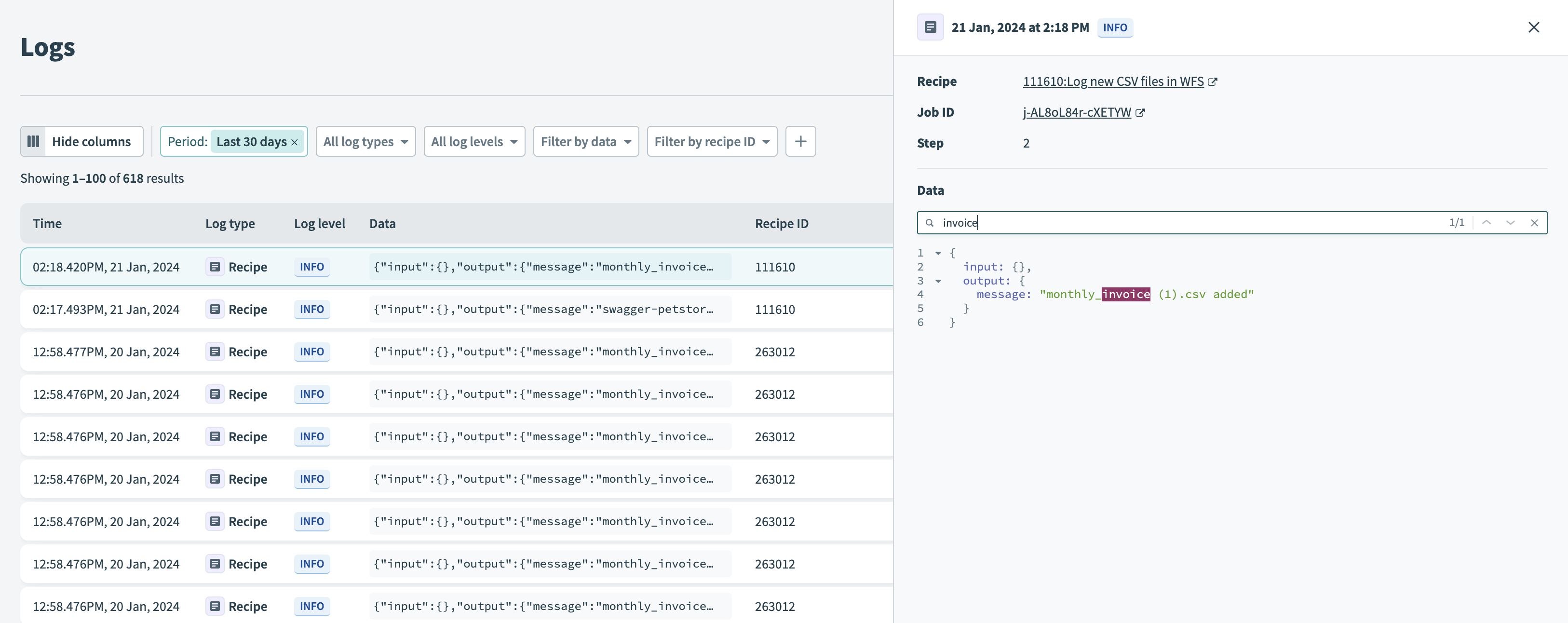This screenshot has height=623, width=1568.
Task: Jump to next search match with down chevron
Action: coord(1510,222)
